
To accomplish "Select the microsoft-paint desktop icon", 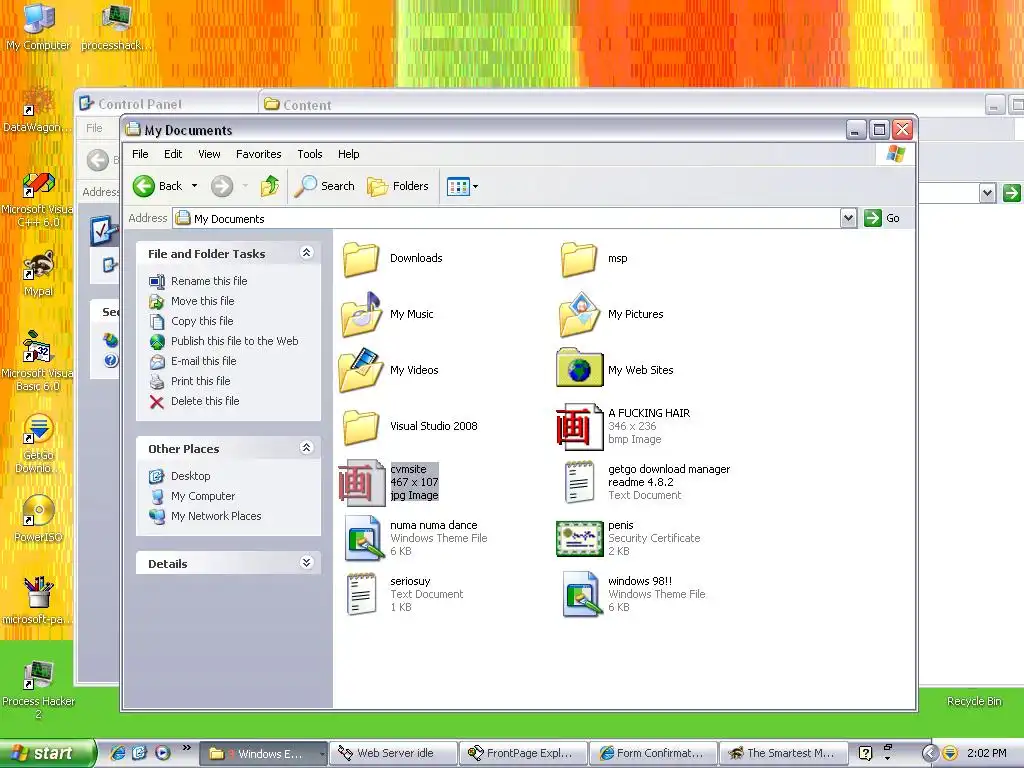I will 37,601.
